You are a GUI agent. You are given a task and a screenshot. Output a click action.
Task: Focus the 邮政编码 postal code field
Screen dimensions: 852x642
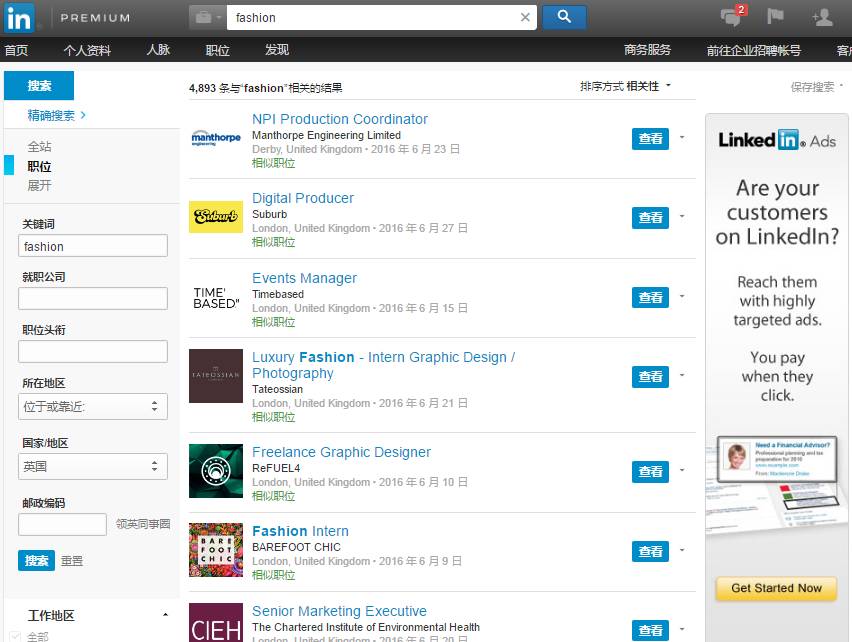pos(62,525)
